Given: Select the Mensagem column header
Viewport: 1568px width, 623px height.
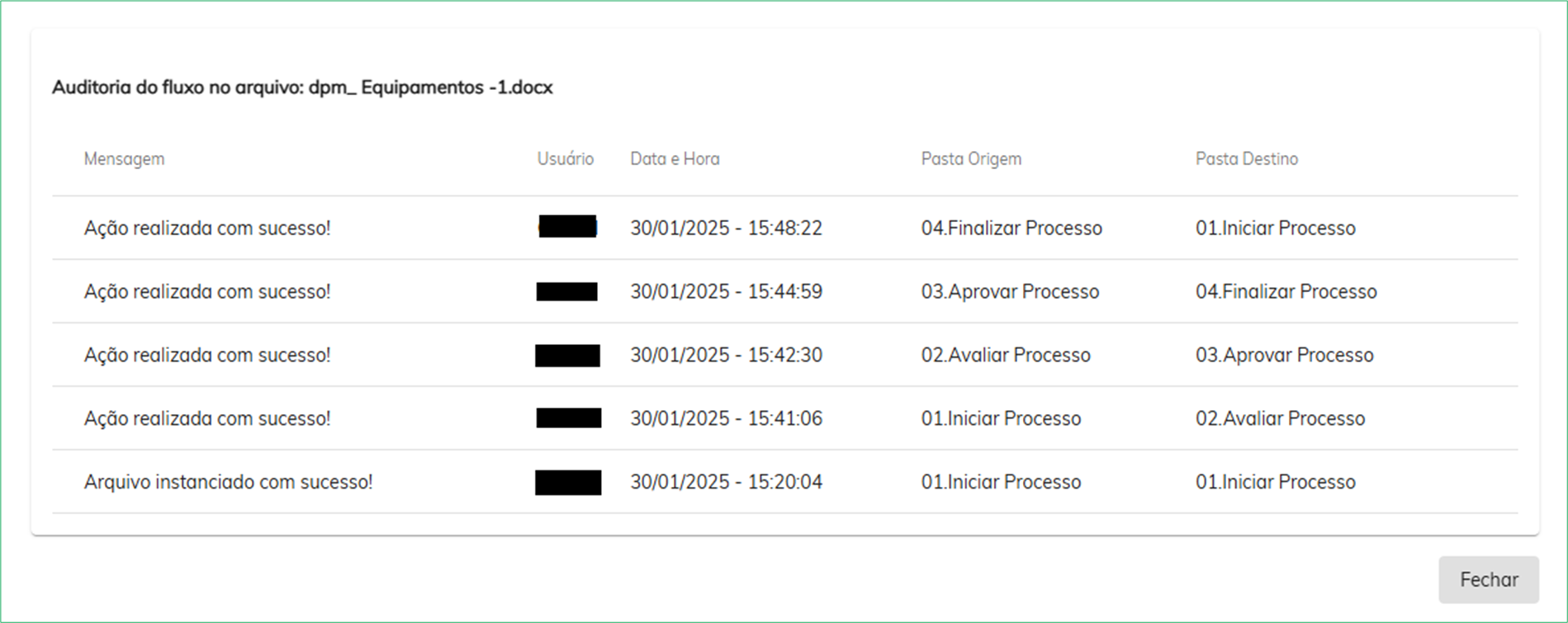Looking at the screenshot, I should coord(124,158).
